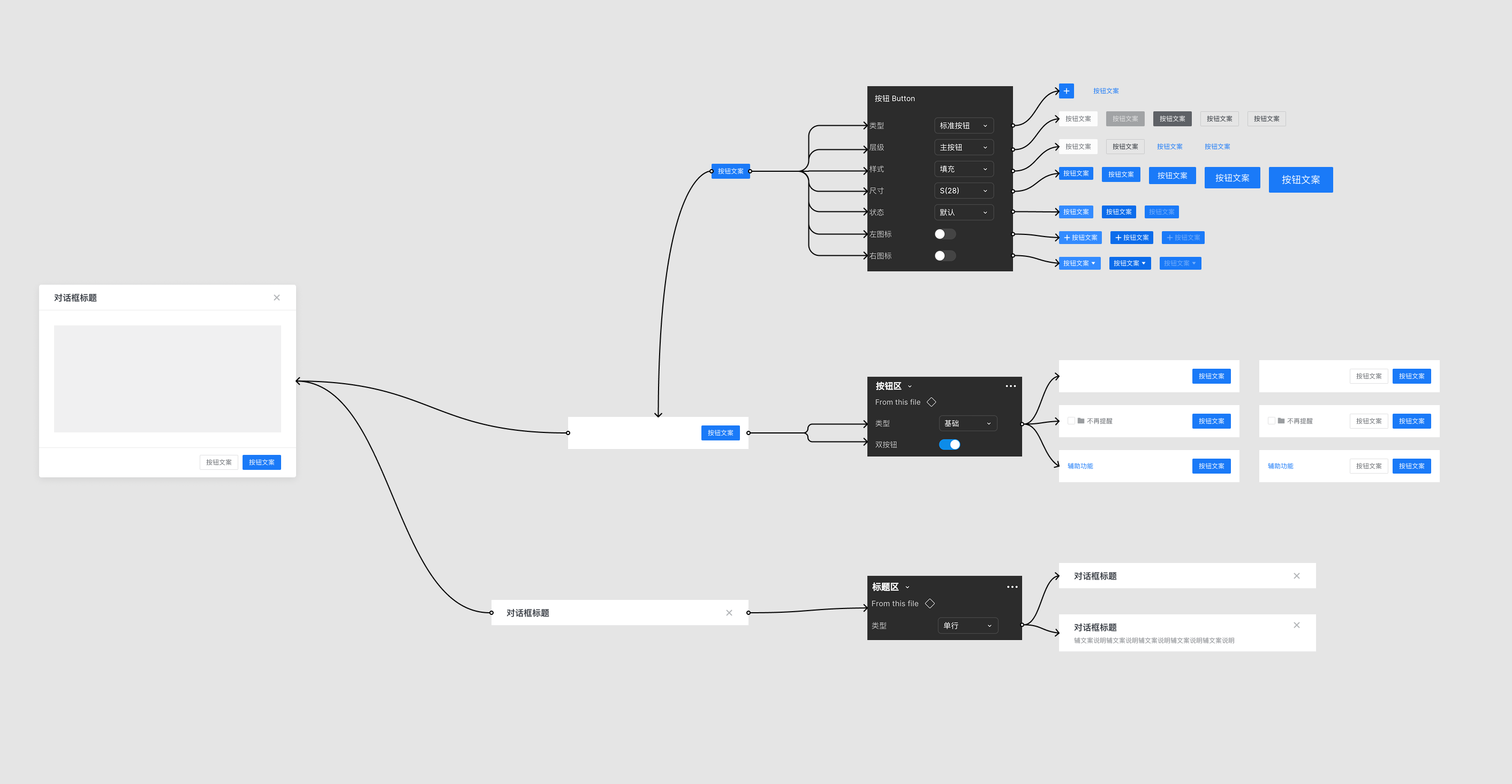Close the dialog with the X icon
This screenshot has width=1512, height=784.
click(276, 298)
